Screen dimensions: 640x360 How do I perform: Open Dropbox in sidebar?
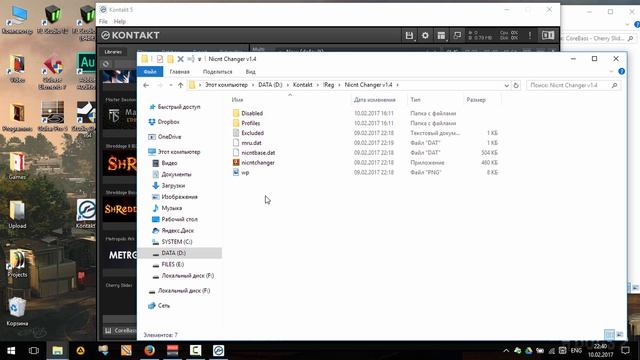[x=168, y=122]
